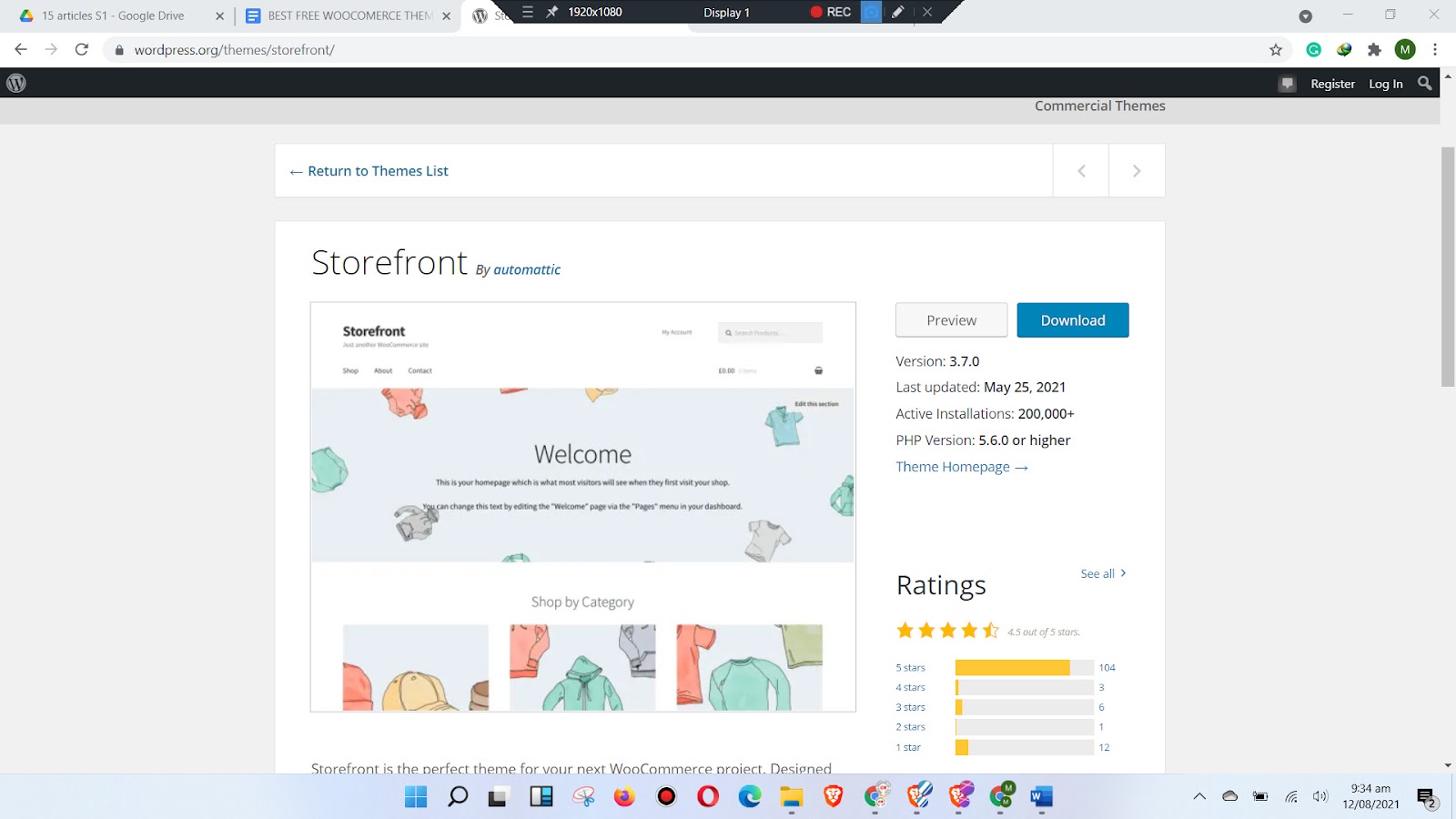Filter reviews by 3 stars
This screenshot has width=1456, height=819.
910,707
